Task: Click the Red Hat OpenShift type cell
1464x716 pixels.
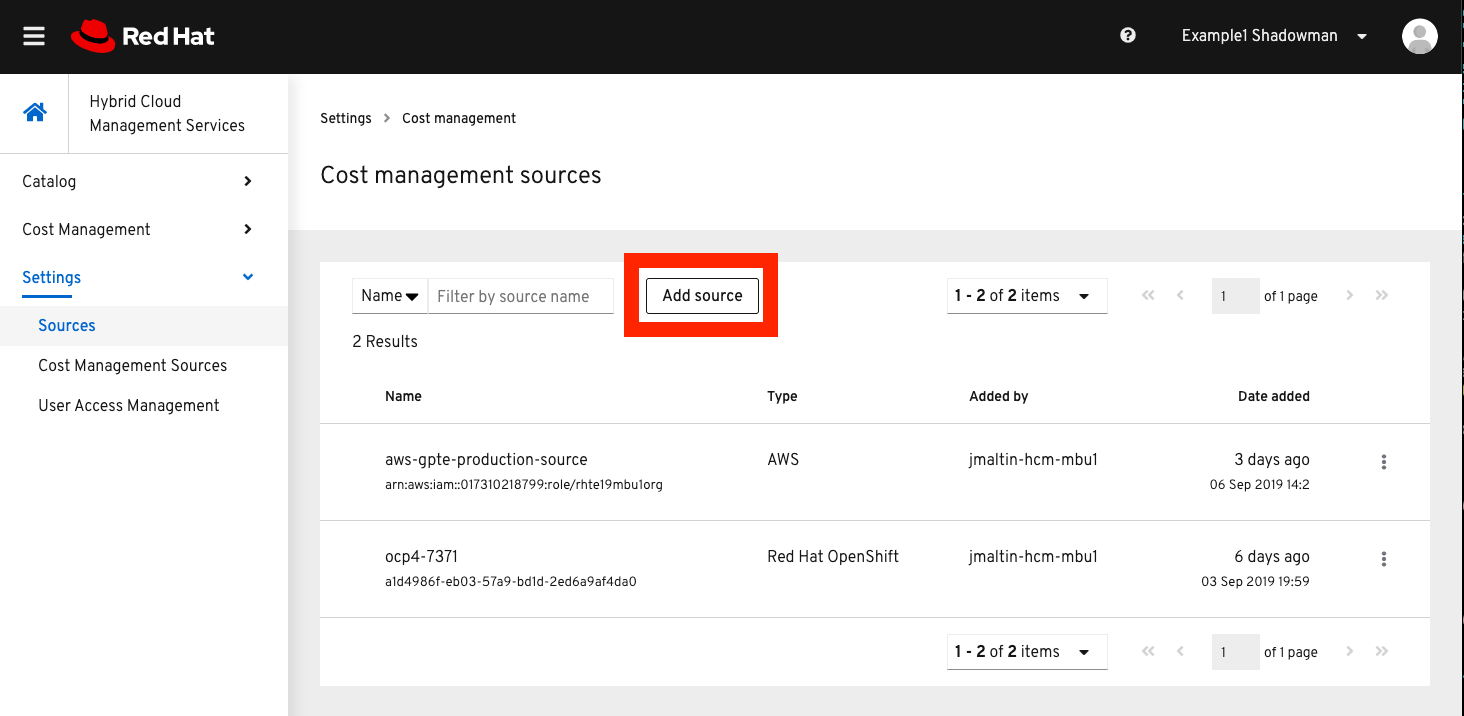Action: point(833,557)
